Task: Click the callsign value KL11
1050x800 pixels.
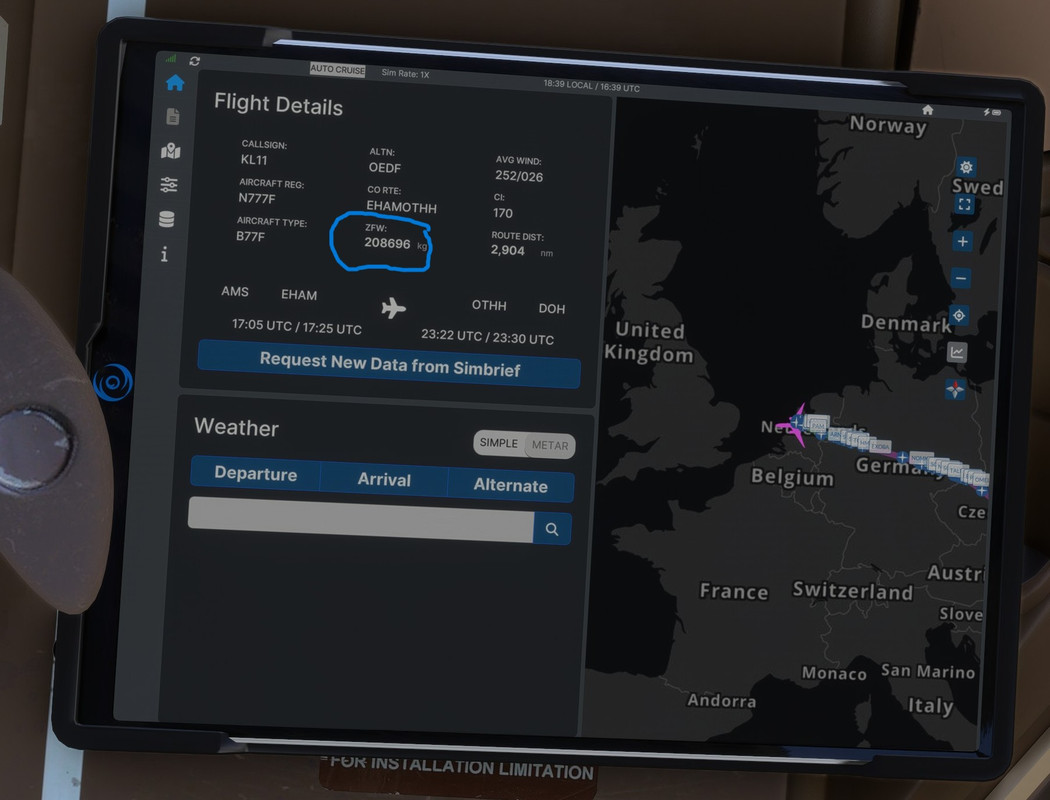Action: 254,160
